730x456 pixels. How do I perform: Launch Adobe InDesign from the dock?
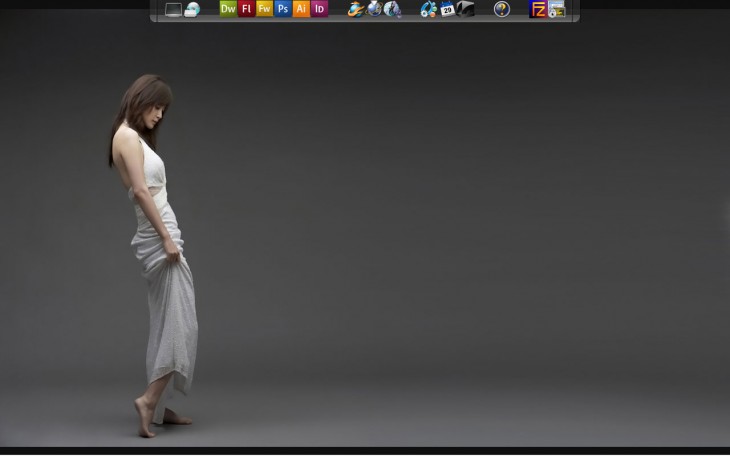[319, 9]
